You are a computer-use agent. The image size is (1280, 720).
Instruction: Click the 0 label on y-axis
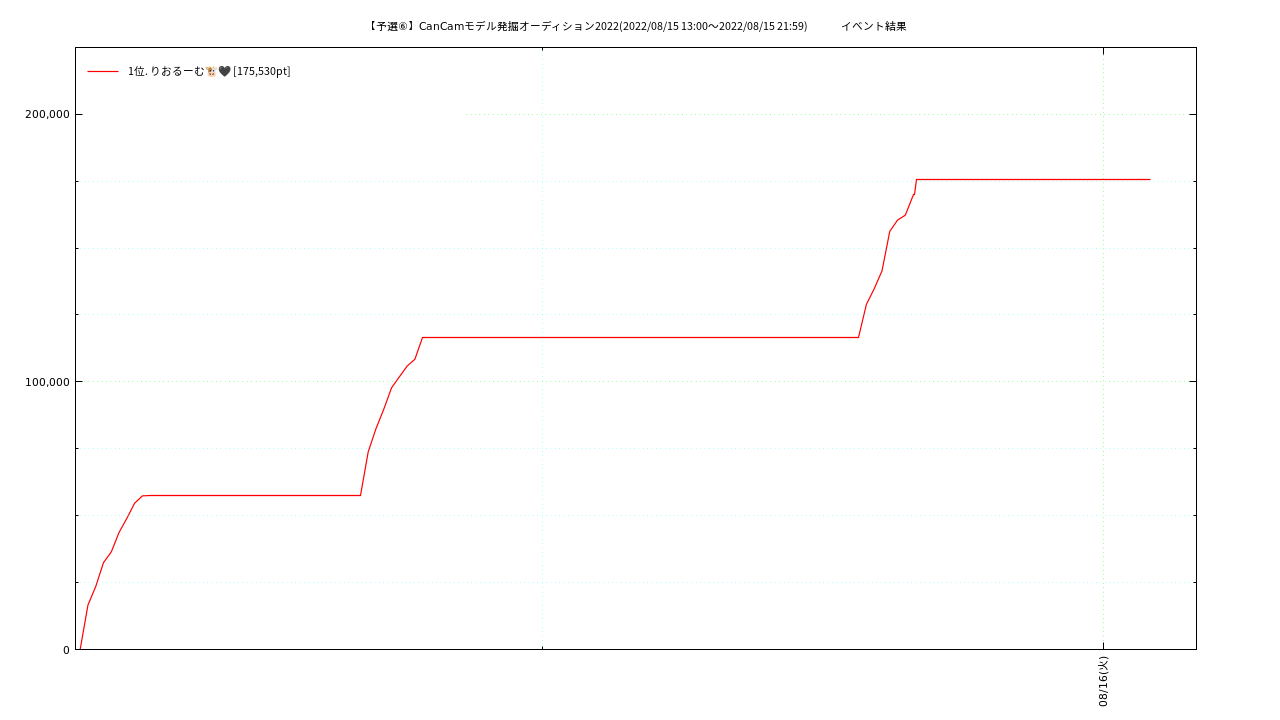pyautogui.click(x=66, y=650)
